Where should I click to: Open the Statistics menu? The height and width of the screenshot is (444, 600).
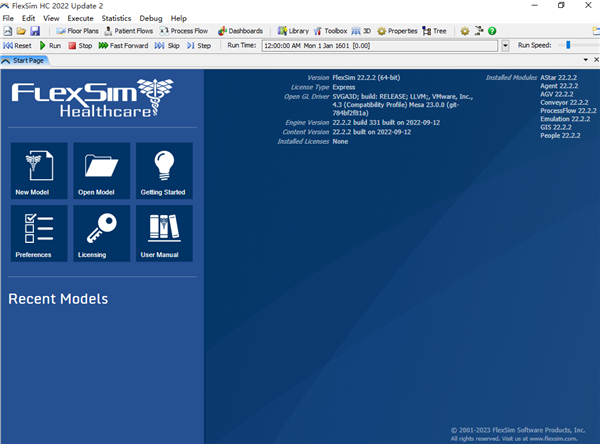pos(116,18)
